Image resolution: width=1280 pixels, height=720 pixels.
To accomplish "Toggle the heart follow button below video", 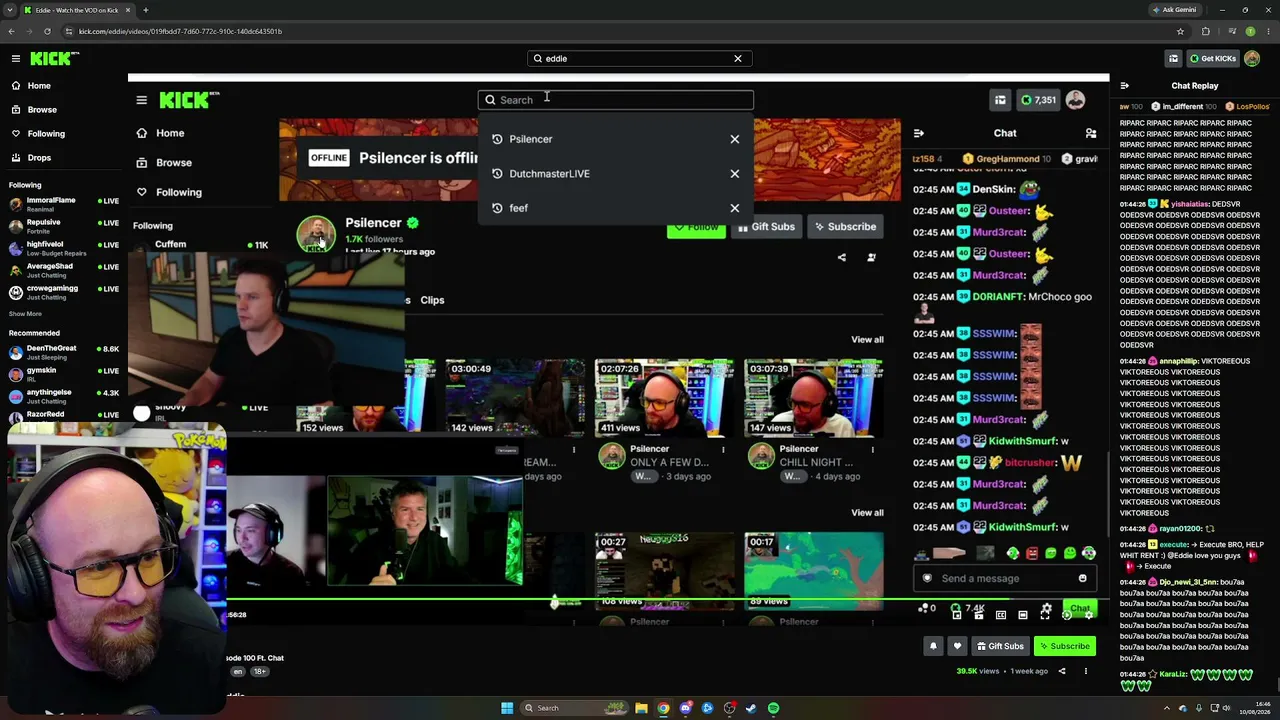I will click(x=957, y=646).
